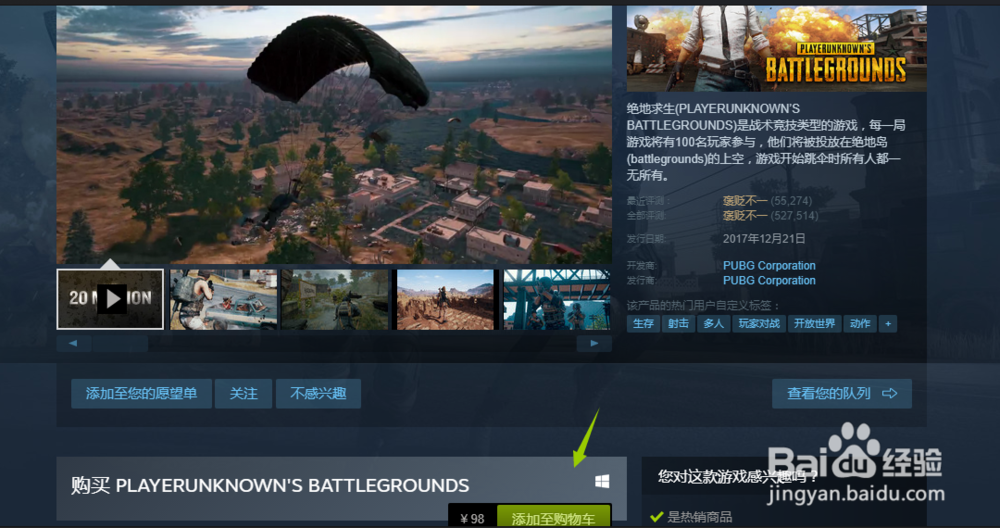This screenshot has height=528, width=1000.
Task: Click the thumbnail strip scrollbar handle
Action: click(120, 343)
